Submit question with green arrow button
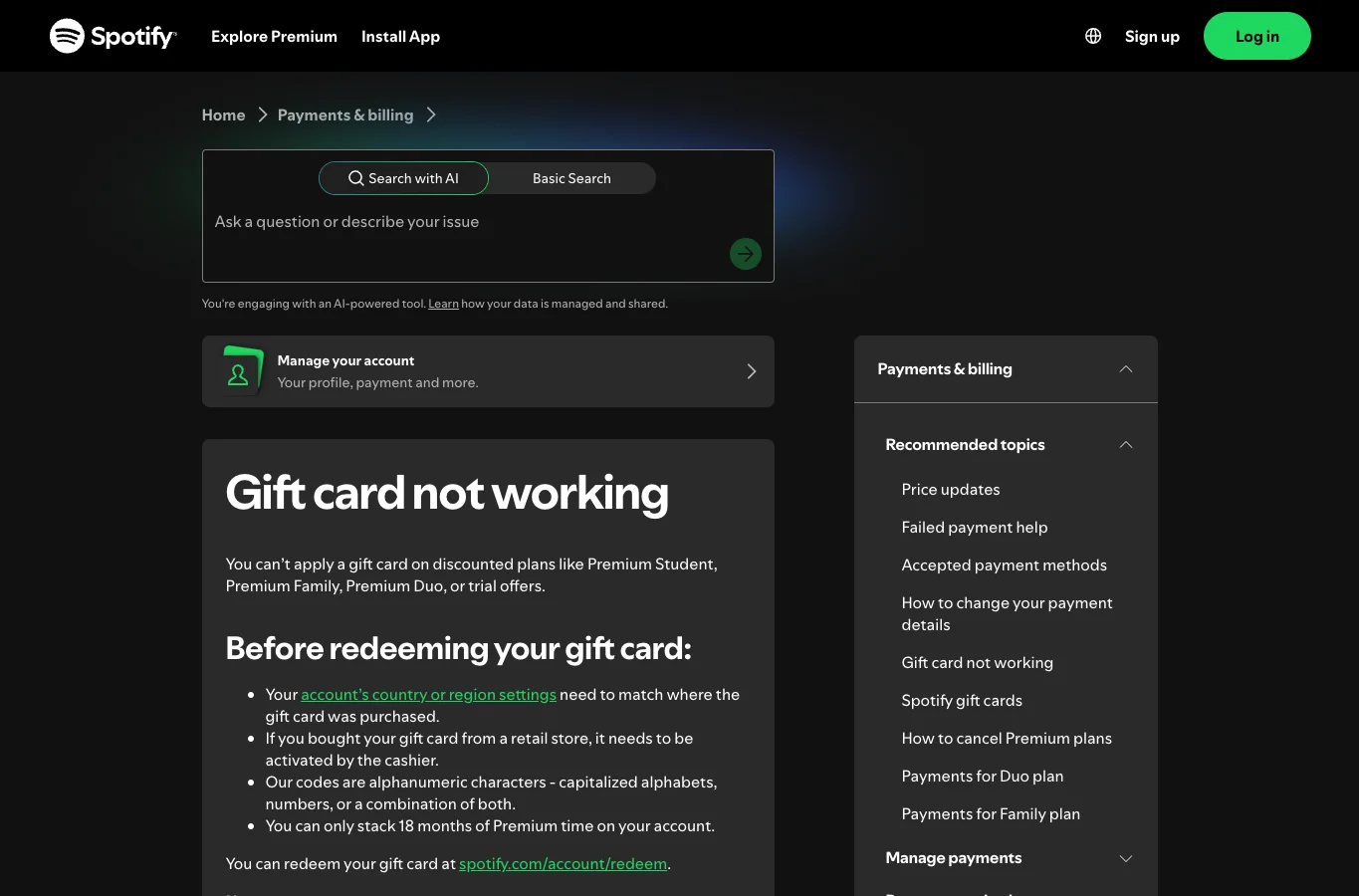 click(746, 254)
